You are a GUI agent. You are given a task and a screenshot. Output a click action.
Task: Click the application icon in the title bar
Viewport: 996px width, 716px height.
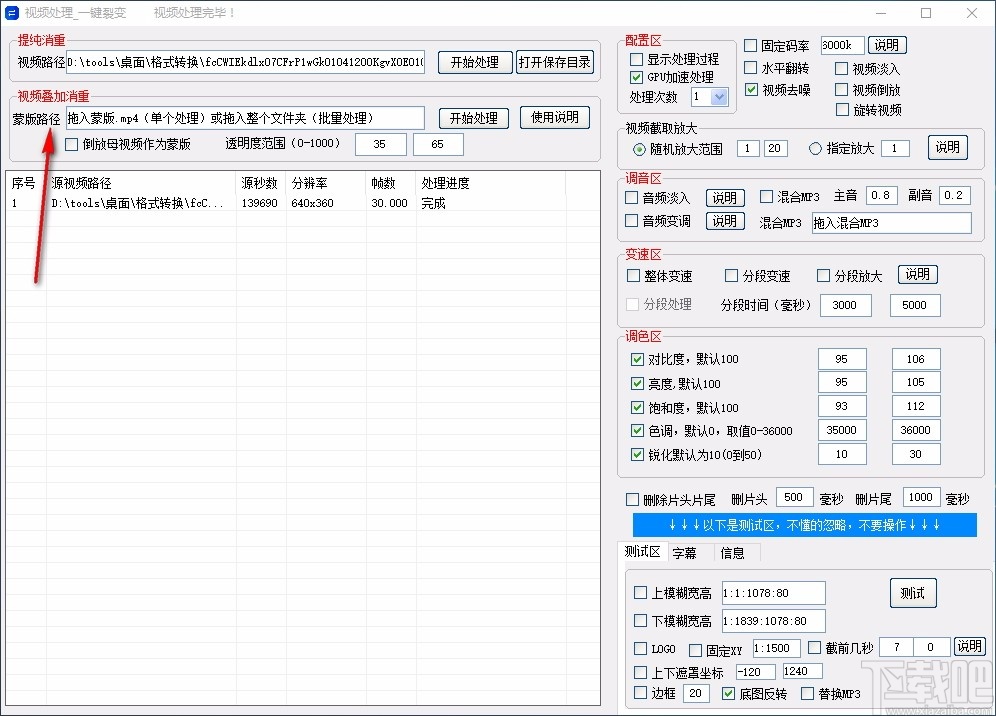click(x=13, y=13)
